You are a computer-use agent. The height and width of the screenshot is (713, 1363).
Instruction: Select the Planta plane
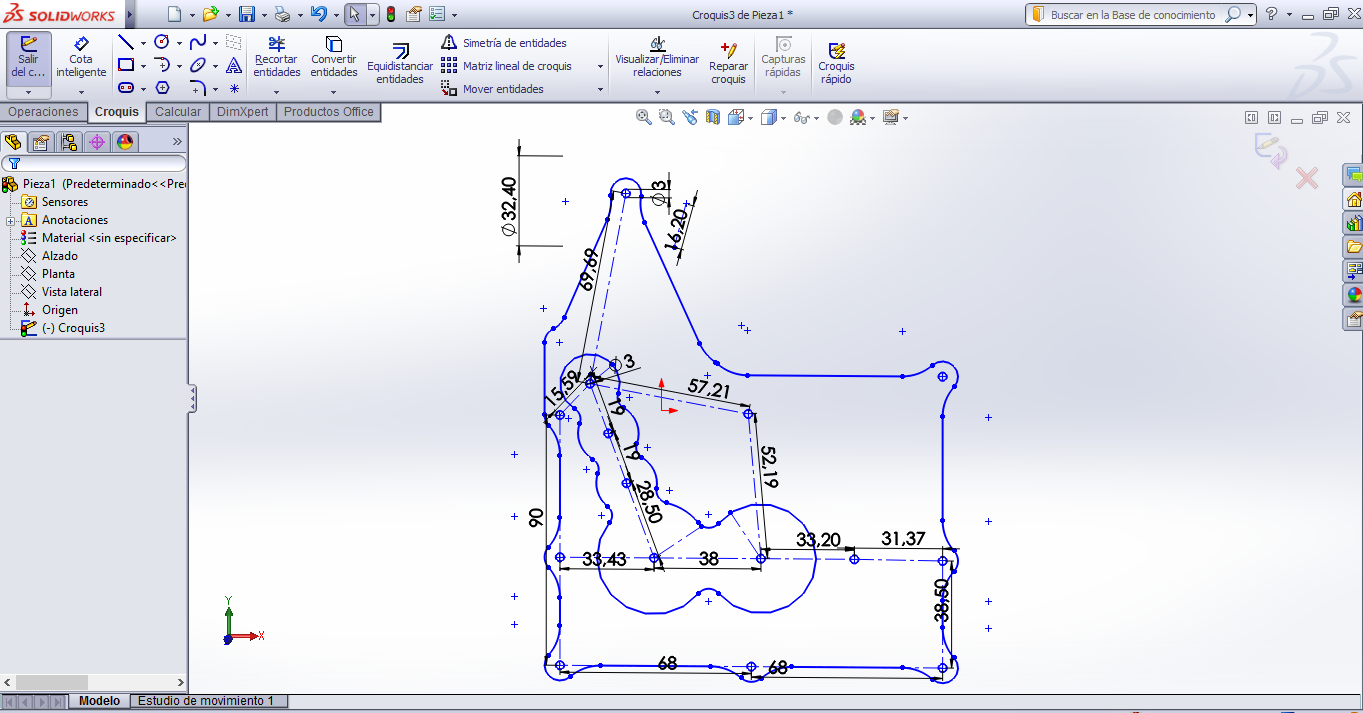pyautogui.click(x=49, y=274)
